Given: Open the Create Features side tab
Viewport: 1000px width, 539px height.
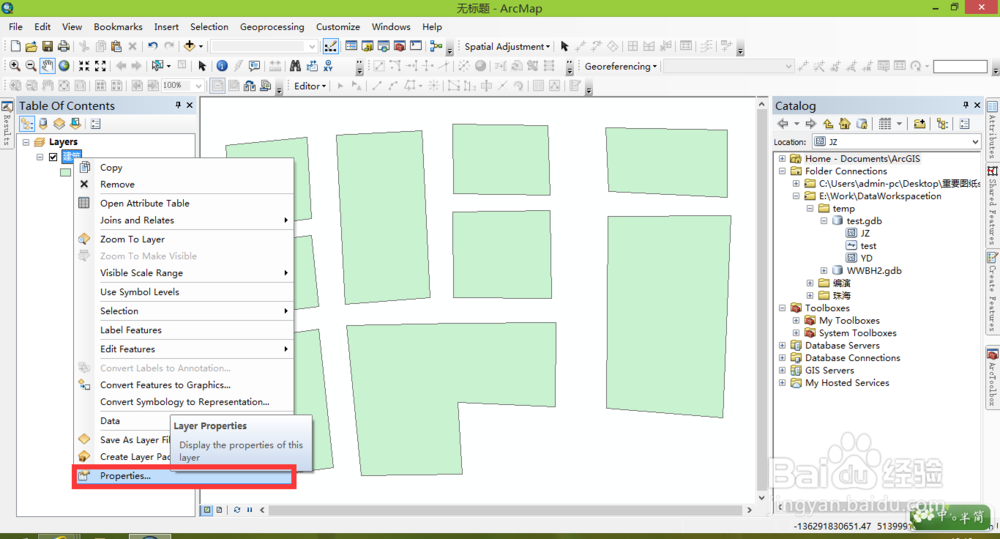Looking at the screenshot, I should (992, 292).
